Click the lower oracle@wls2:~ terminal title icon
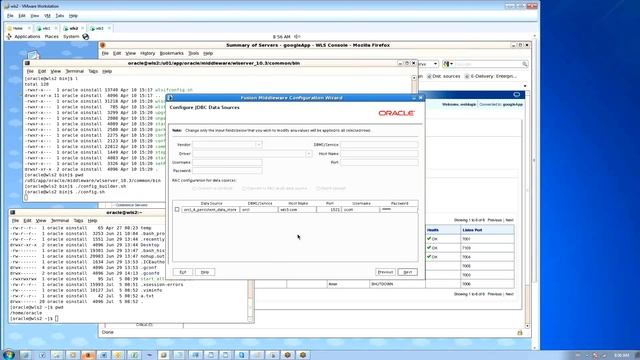 point(13,213)
